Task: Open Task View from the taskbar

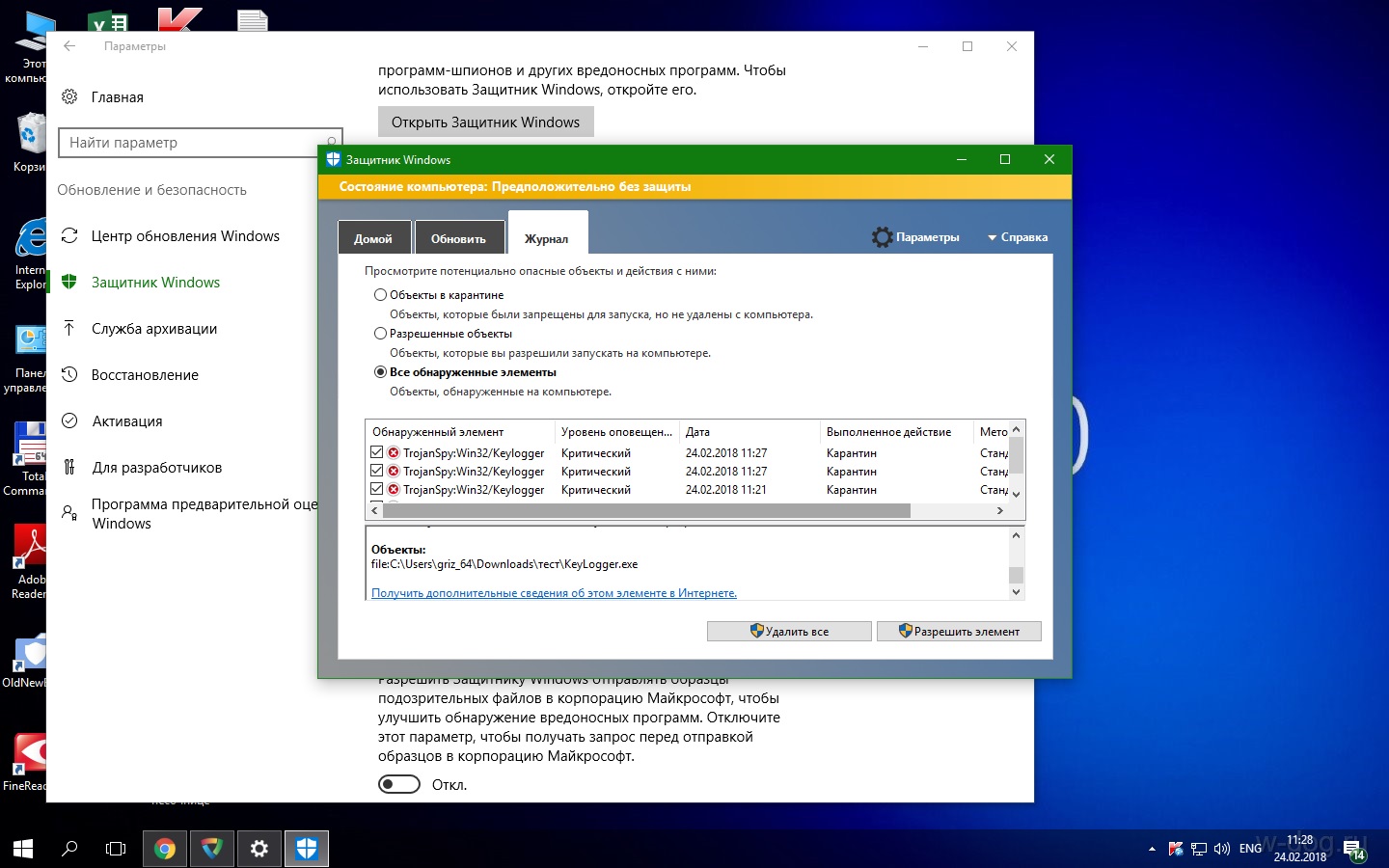Action: point(116,849)
